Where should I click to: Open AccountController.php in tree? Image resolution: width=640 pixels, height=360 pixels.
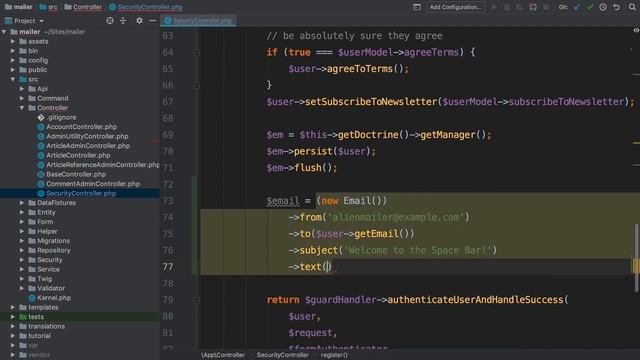(81, 127)
